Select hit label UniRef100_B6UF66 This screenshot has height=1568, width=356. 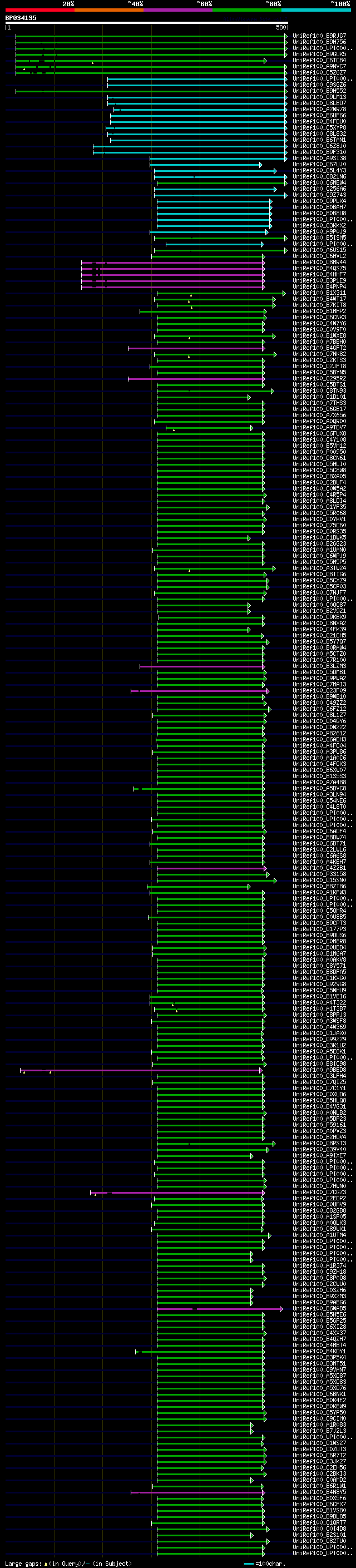point(319,115)
